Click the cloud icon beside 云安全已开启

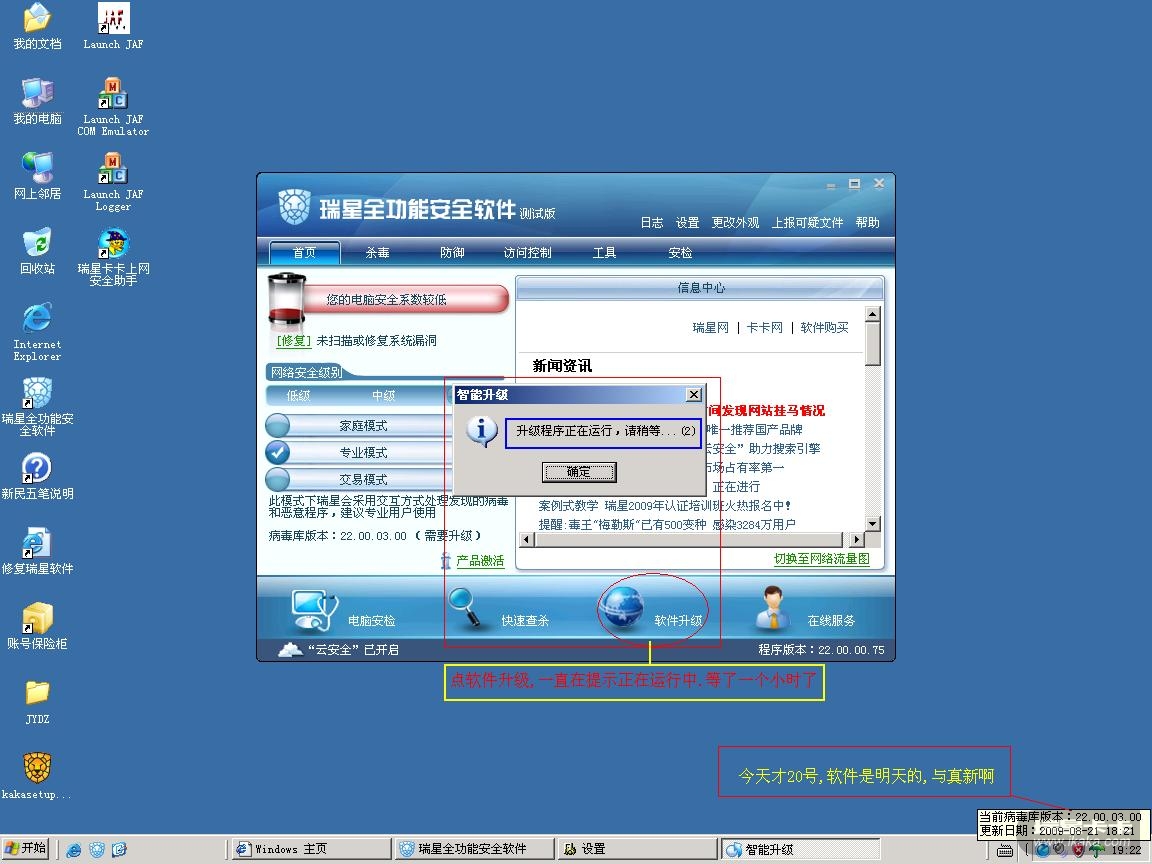click(290, 649)
